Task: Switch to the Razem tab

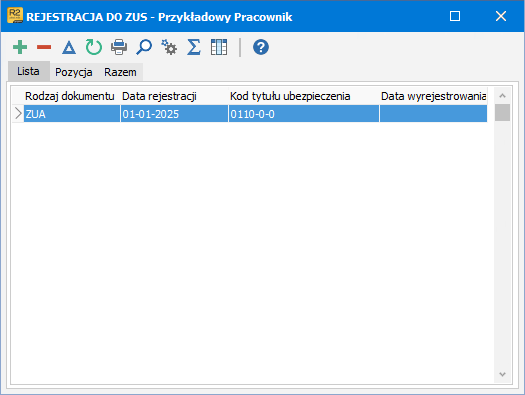Action: click(120, 72)
